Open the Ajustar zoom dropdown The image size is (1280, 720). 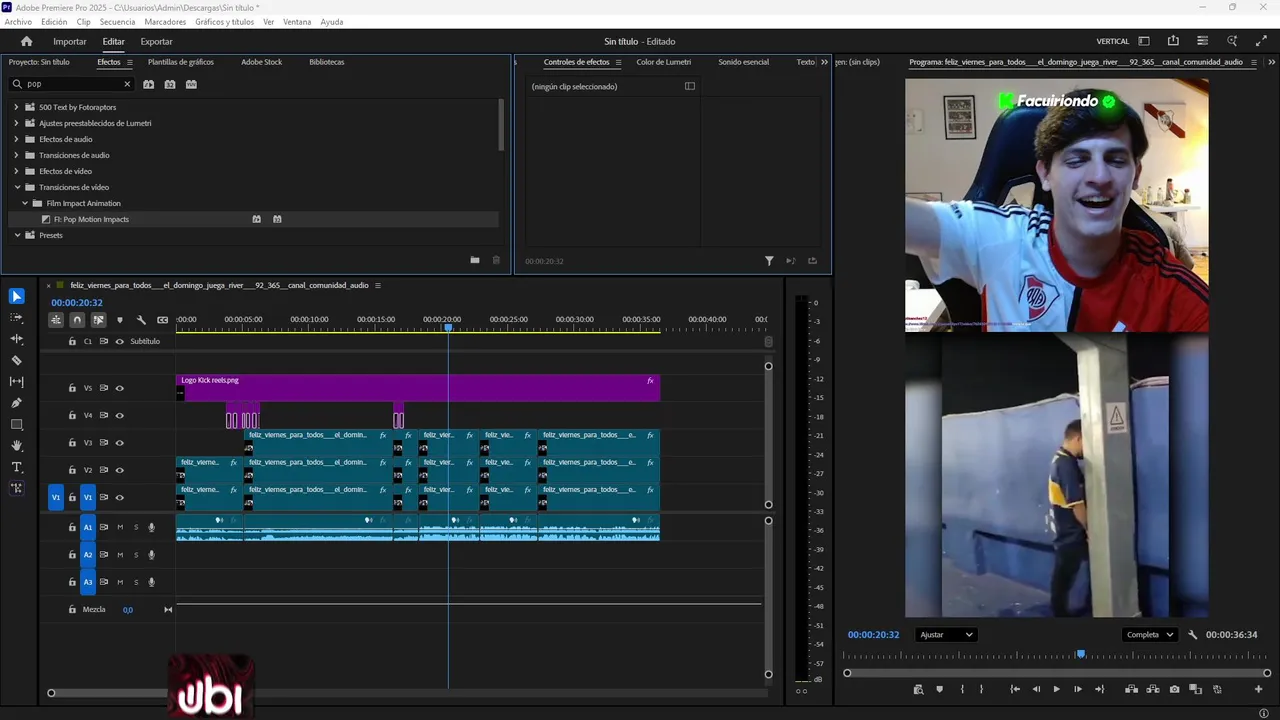pos(945,635)
